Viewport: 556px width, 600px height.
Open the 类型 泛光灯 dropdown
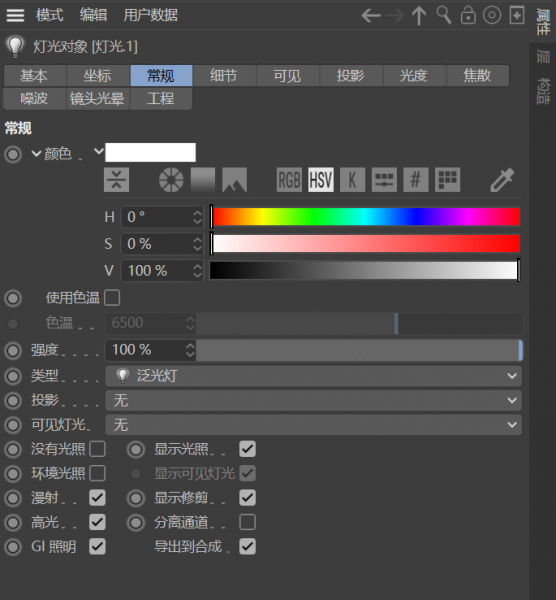tap(313, 376)
